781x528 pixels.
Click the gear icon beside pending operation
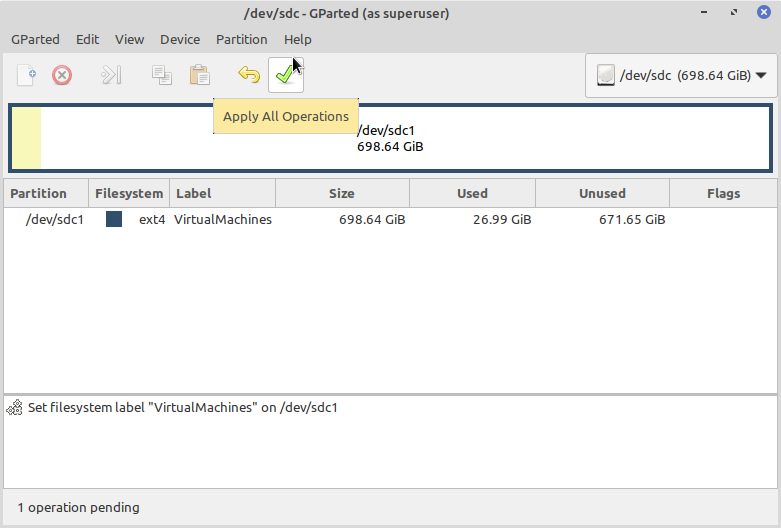point(15,408)
